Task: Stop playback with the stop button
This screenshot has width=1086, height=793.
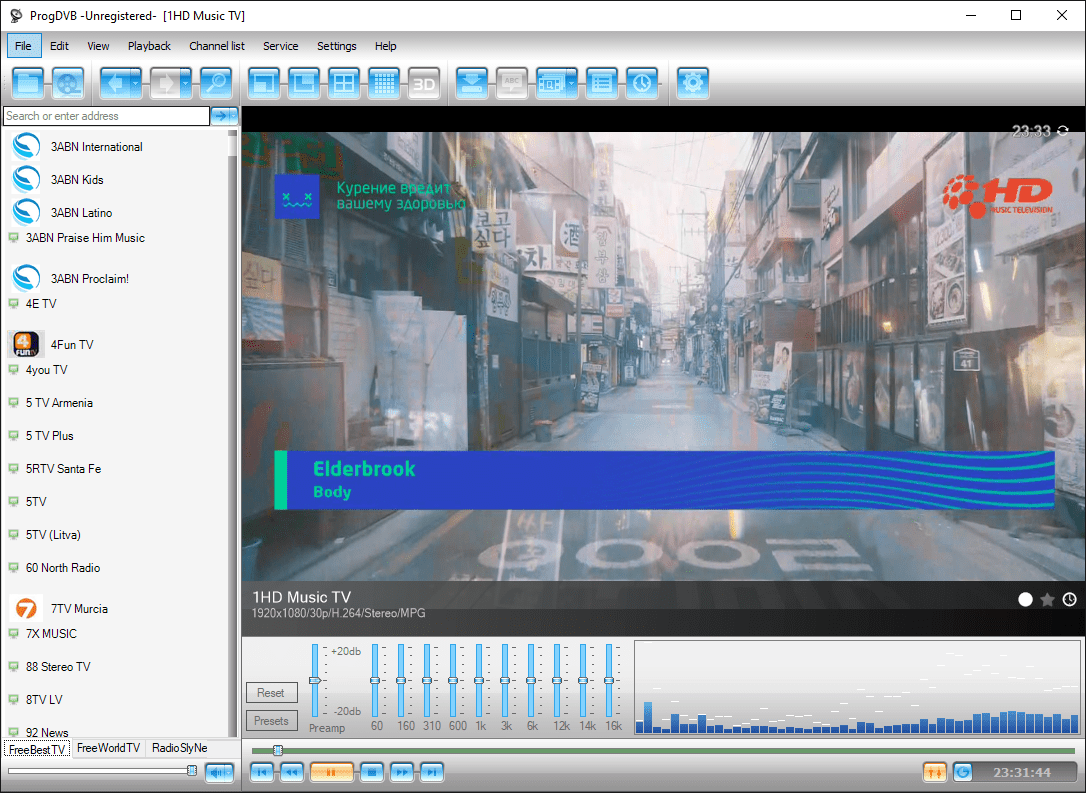Action: [x=373, y=772]
